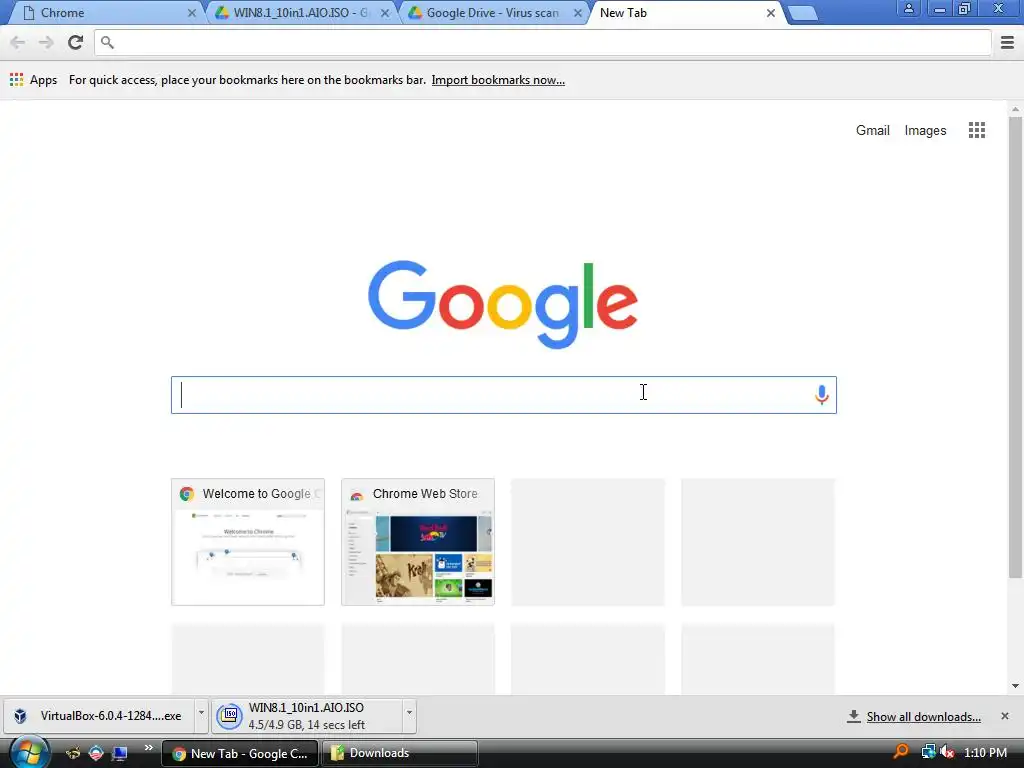Switch to New Tab Google Chrome taskbar button

[240, 753]
